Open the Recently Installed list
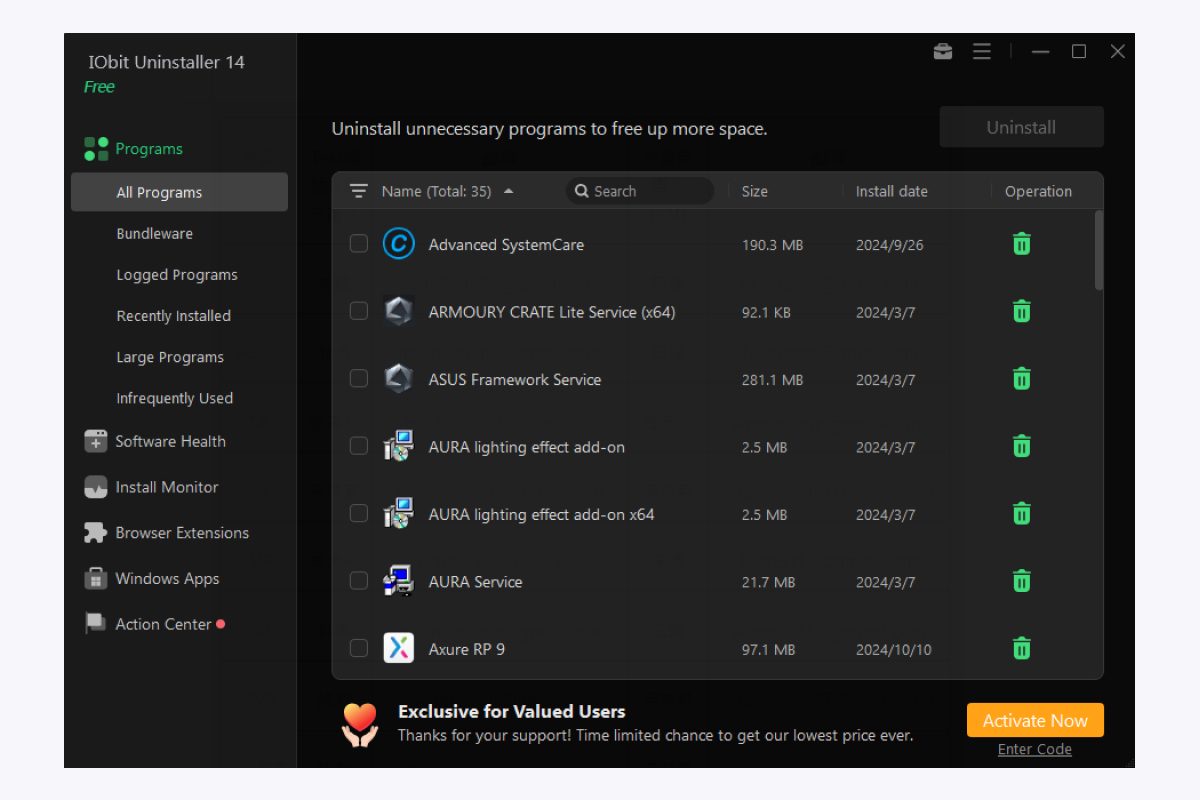 [175, 315]
